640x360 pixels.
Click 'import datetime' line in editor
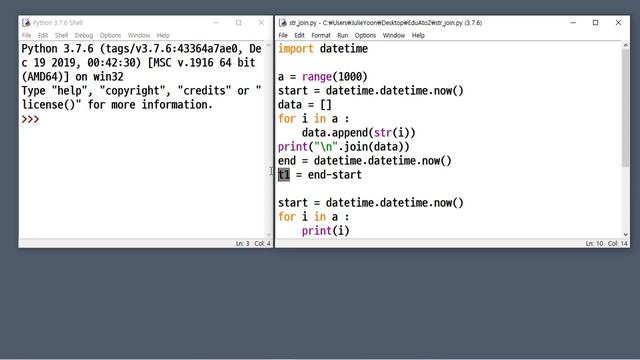pos(323,49)
